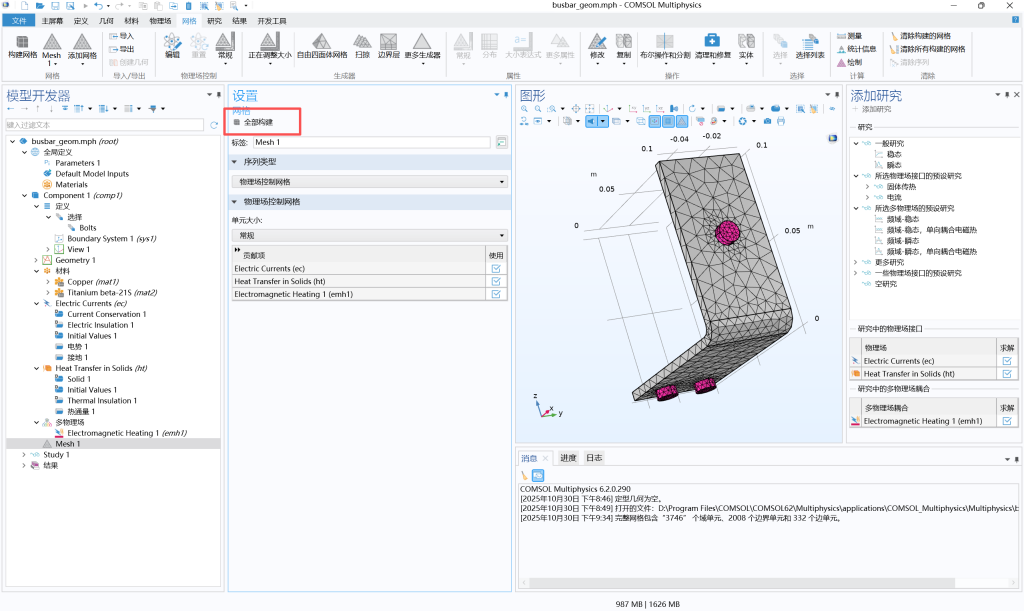Click the print icon in graphics toolbar
Viewport: 1024px width, 611px height.
781,121
